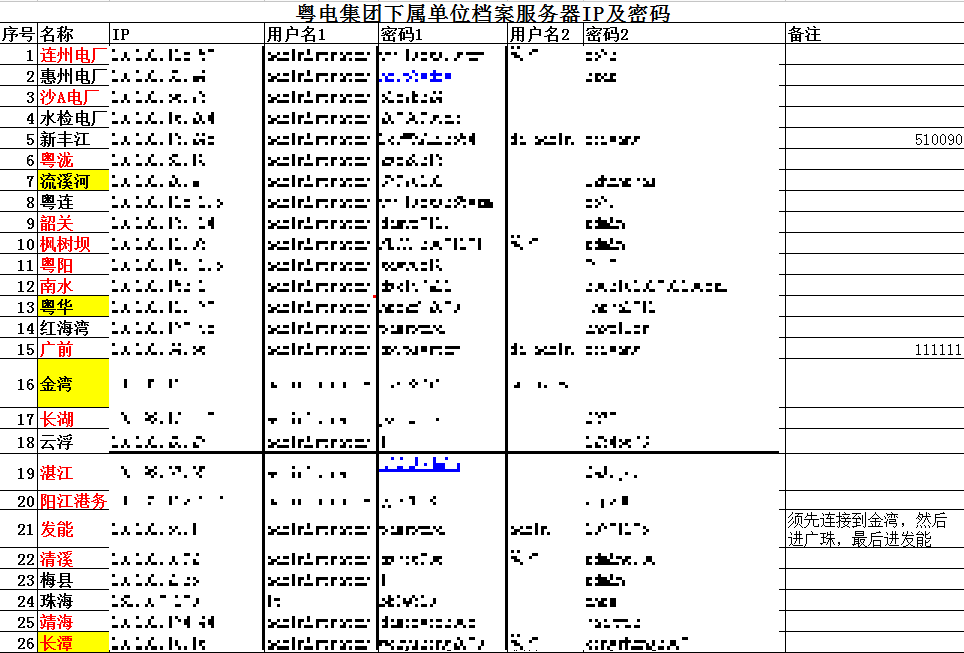Select the 密码1 cell in 云浮 row
Screen dimensions: 964x653
pos(441,441)
